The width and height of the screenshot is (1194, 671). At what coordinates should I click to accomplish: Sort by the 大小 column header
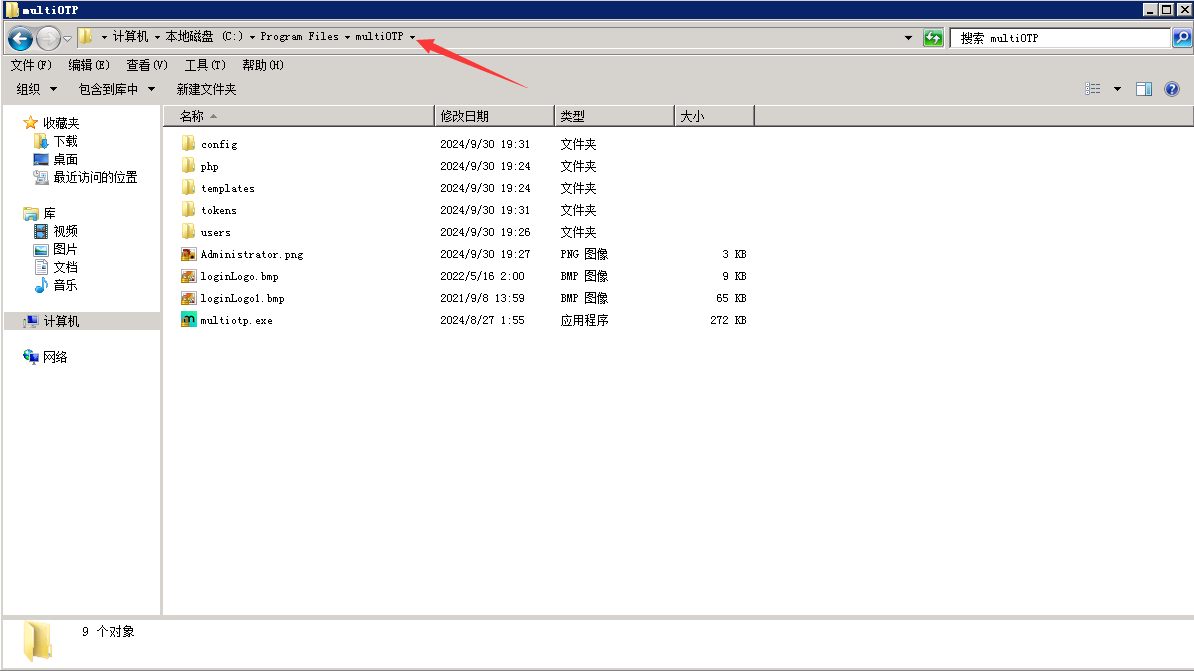pyautogui.click(x=714, y=116)
